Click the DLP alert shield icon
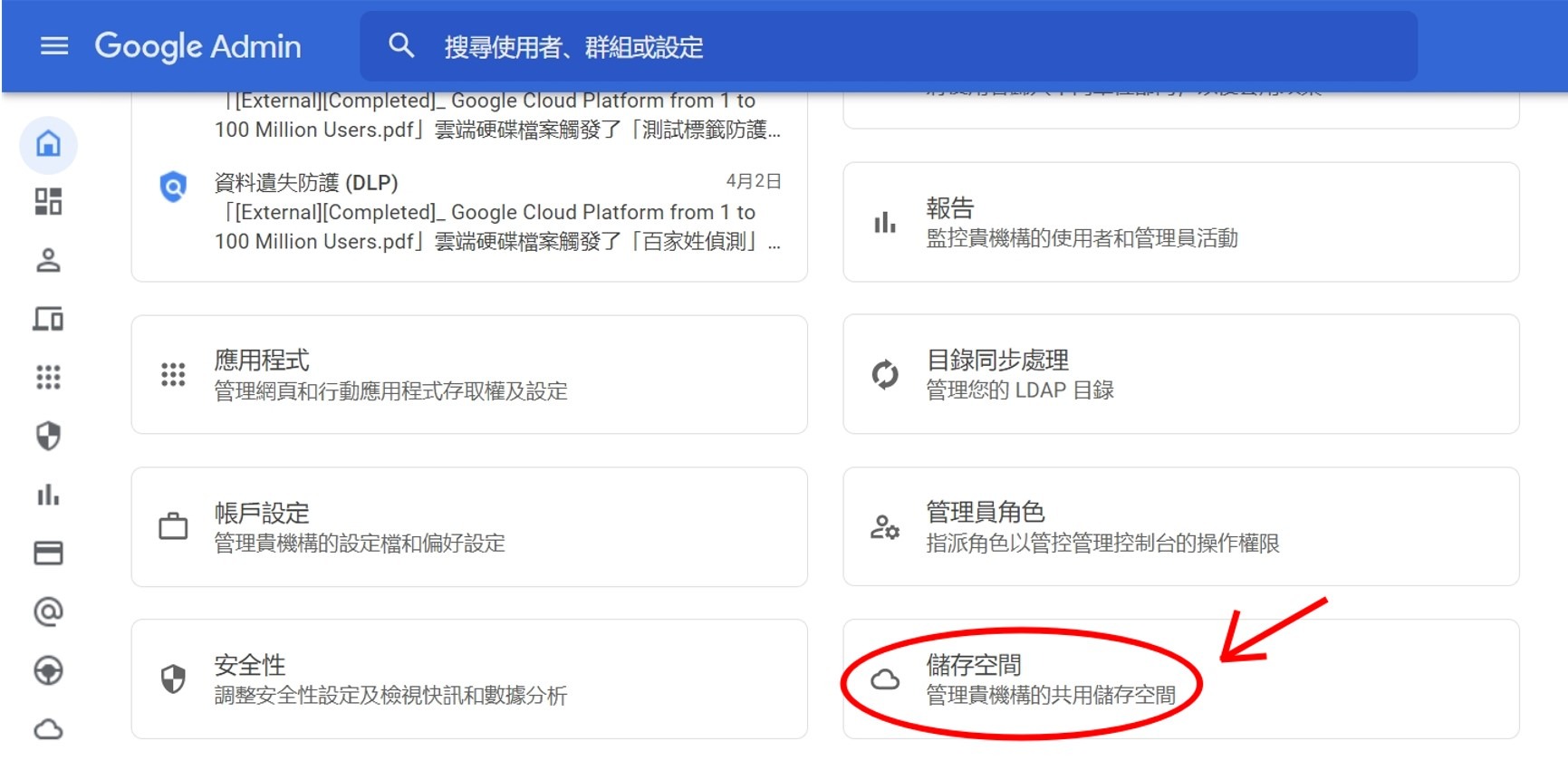The width and height of the screenshot is (1568, 770). click(x=173, y=186)
